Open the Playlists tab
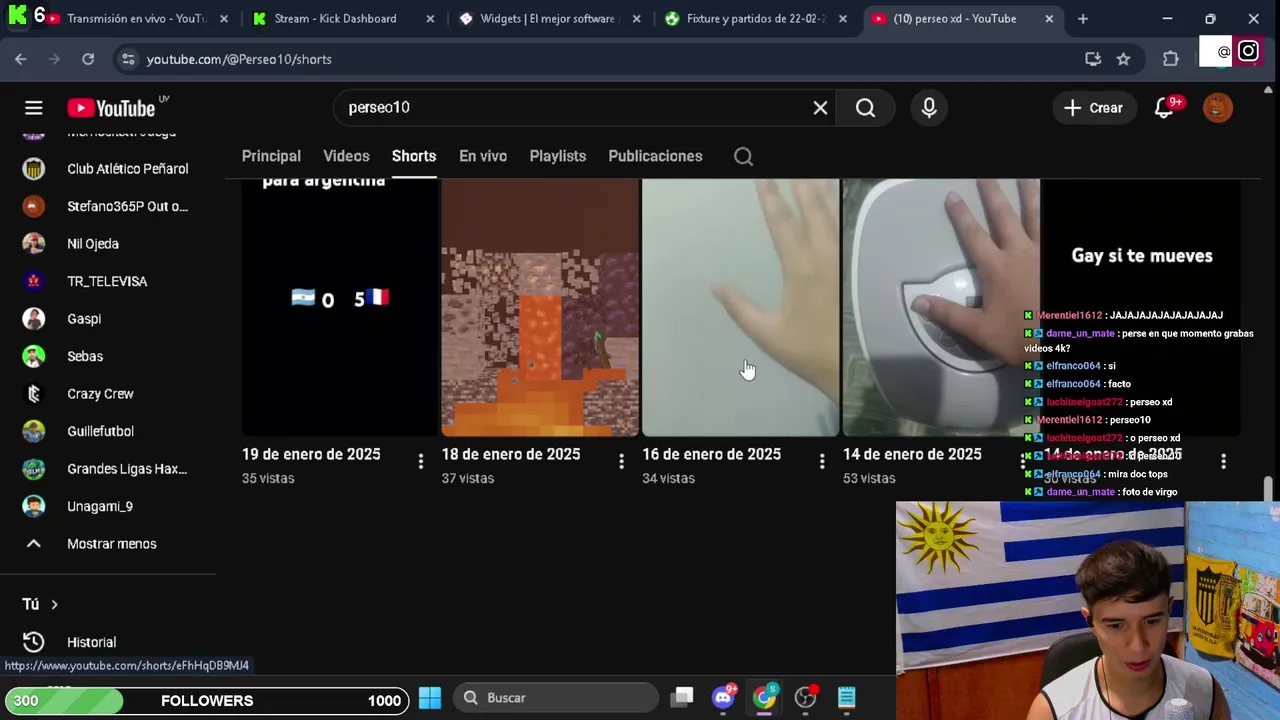 [558, 156]
